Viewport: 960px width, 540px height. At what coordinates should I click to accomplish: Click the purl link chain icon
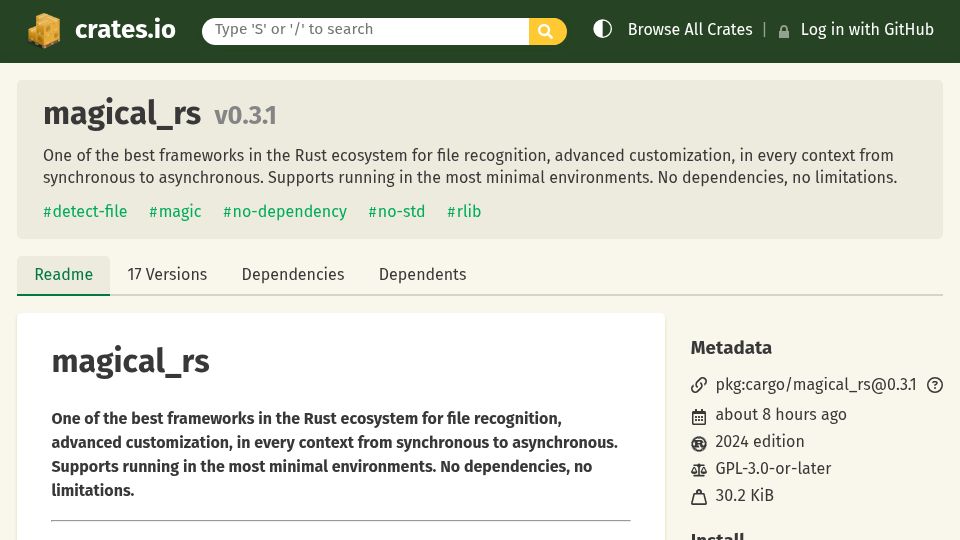[699, 385]
